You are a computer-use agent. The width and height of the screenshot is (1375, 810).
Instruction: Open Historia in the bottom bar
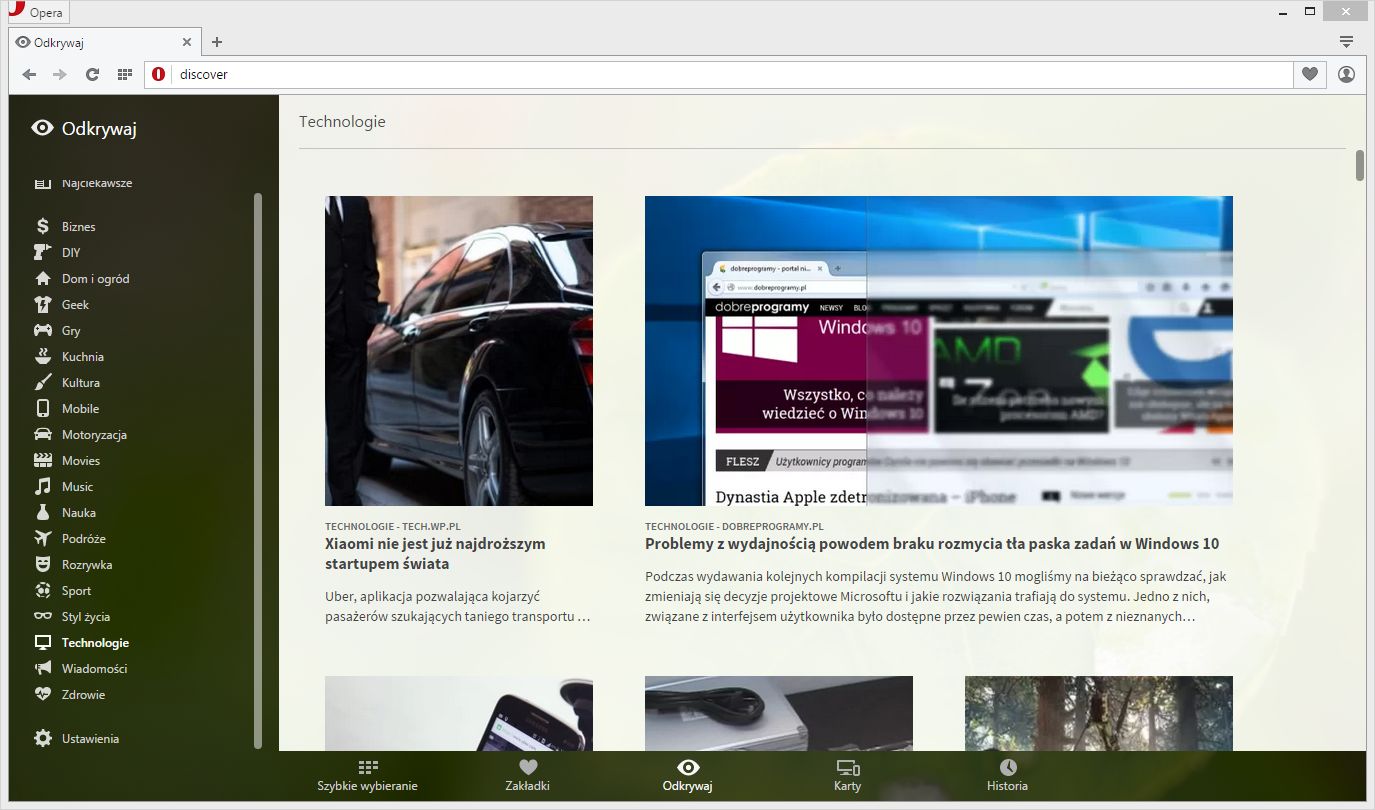pos(1007,776)
